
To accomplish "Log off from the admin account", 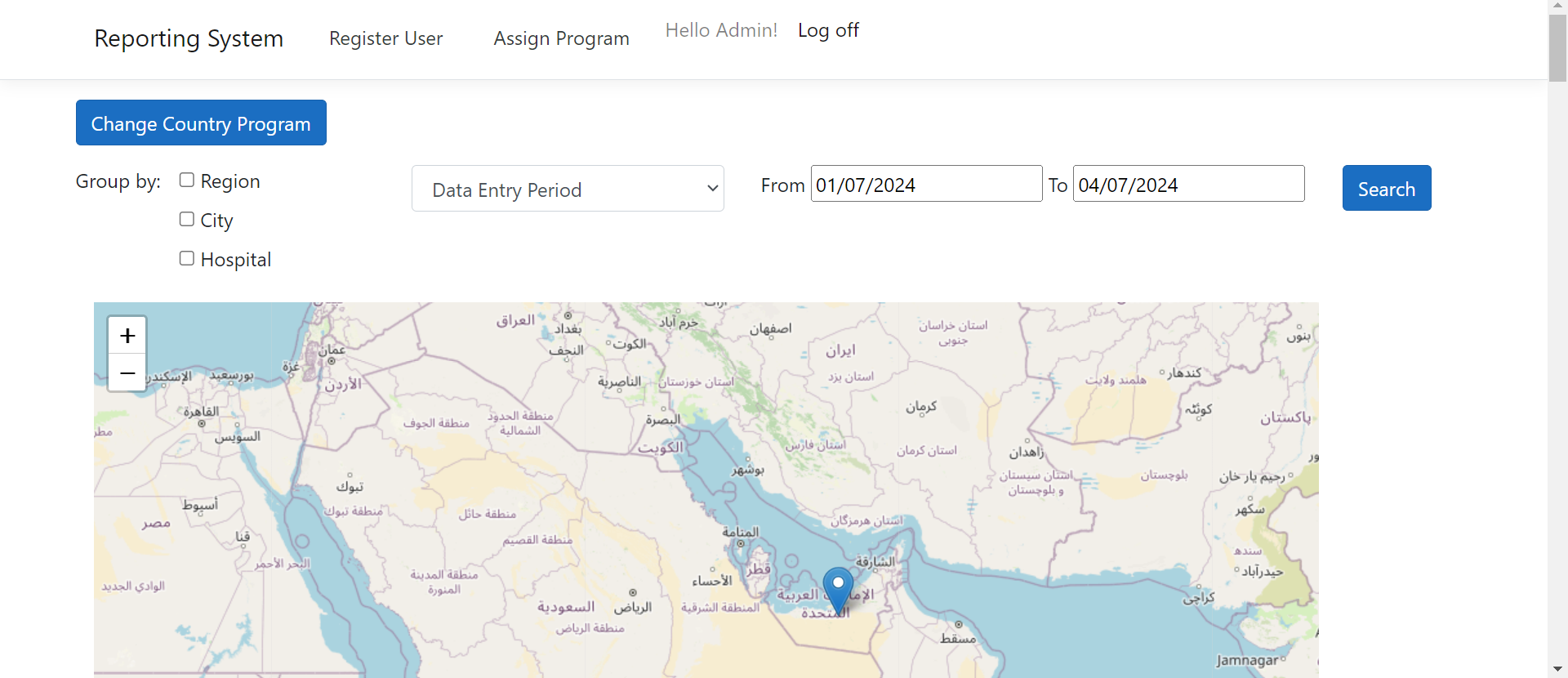I will pos(828,30).
